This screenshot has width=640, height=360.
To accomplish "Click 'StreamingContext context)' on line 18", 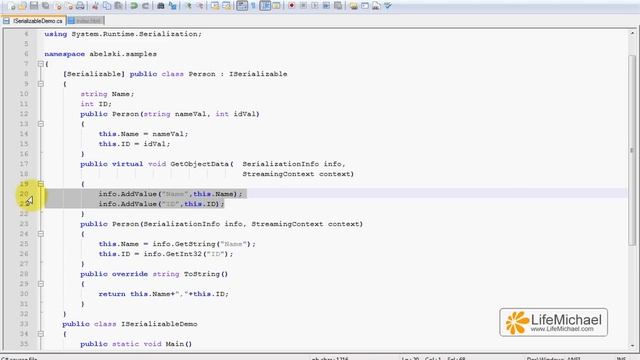I will [298, 174].
